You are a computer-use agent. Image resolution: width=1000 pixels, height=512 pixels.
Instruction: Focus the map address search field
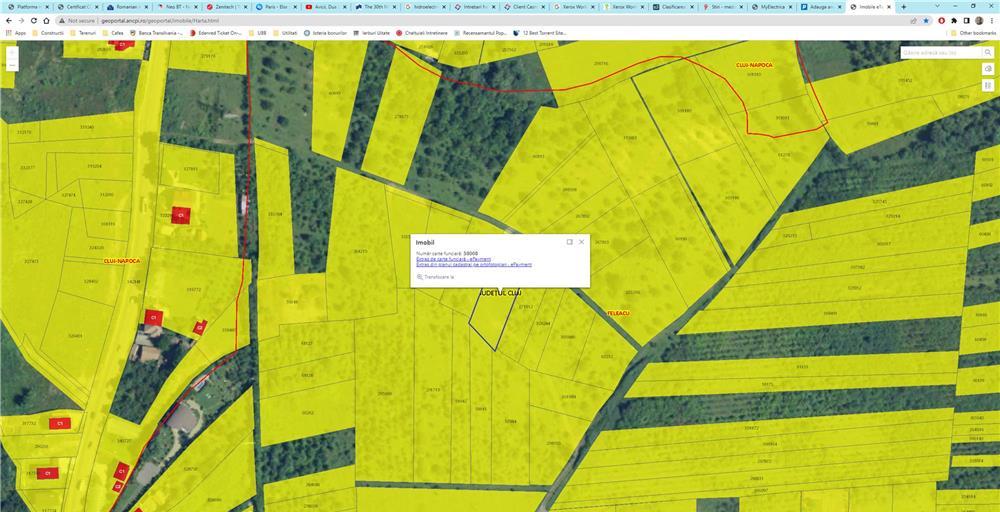pyautogui.click(x=941, y=53)
